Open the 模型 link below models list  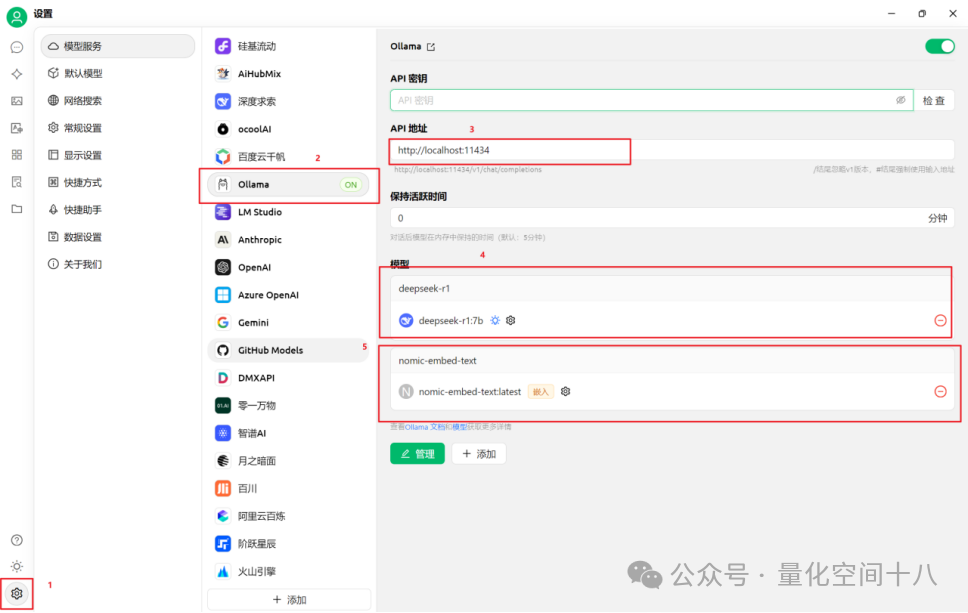point(459,427)
